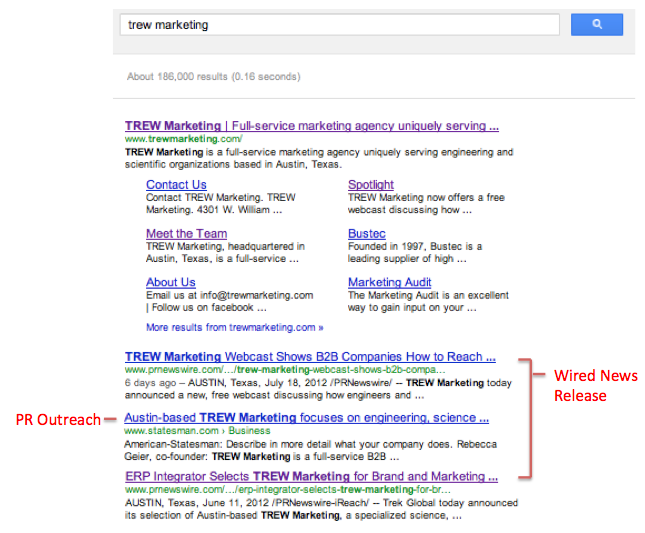The width and height of the screenshot is (645, 533).
Task: Click the prnewswire erp-integrator-selects green URL
Action: 288,489
